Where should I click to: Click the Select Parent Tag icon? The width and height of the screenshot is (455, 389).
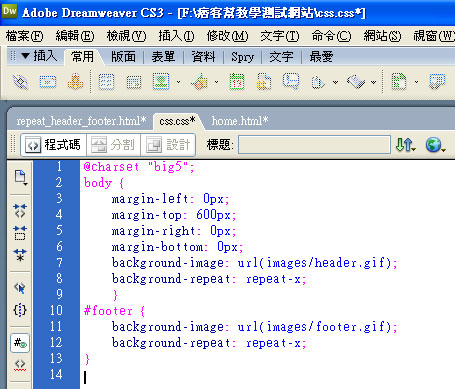pos(20,288)
